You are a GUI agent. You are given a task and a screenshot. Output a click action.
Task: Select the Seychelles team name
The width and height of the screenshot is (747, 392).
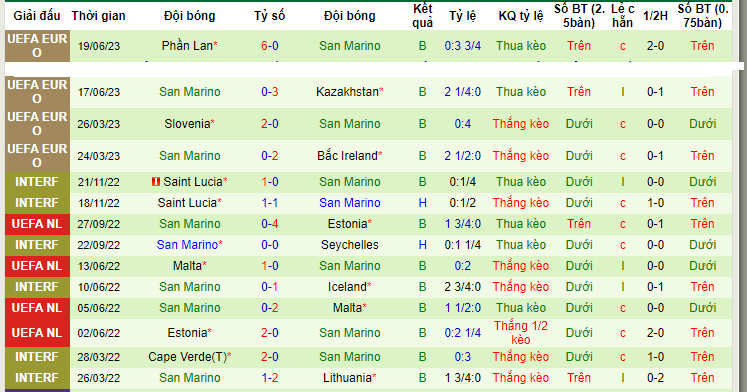tap(350, 245)
